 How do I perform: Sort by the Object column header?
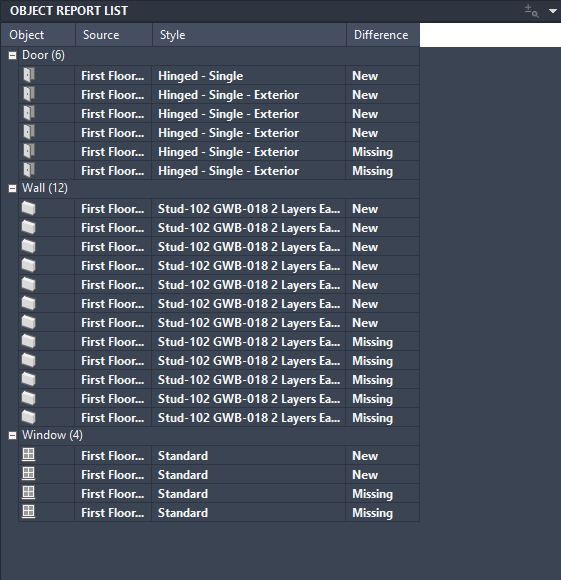coord(38,35)
